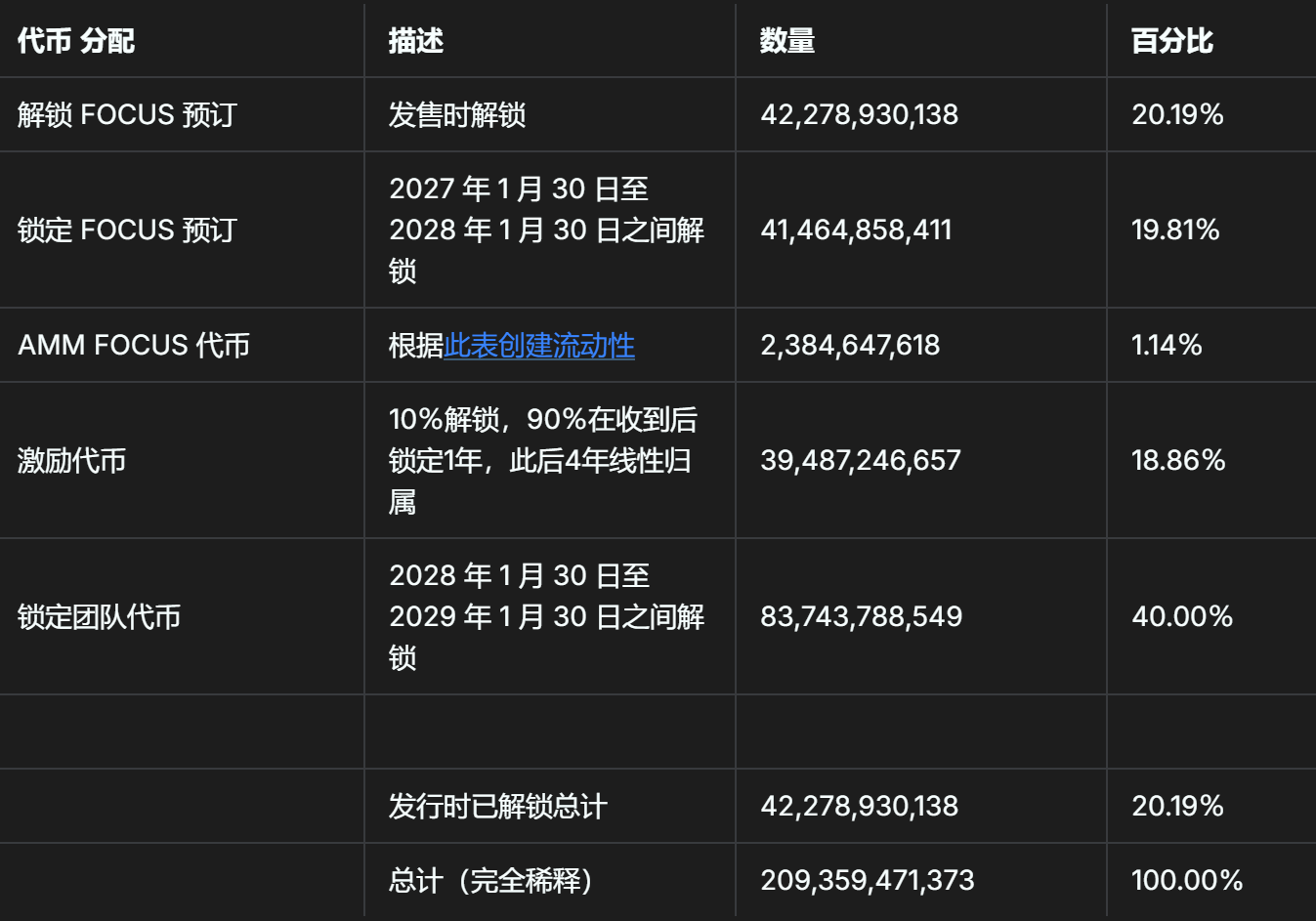The width and height of the screenshot is (1316, 921).
Task: Select the 锁定团队代币 row label
Action: (x=100, y=617)
